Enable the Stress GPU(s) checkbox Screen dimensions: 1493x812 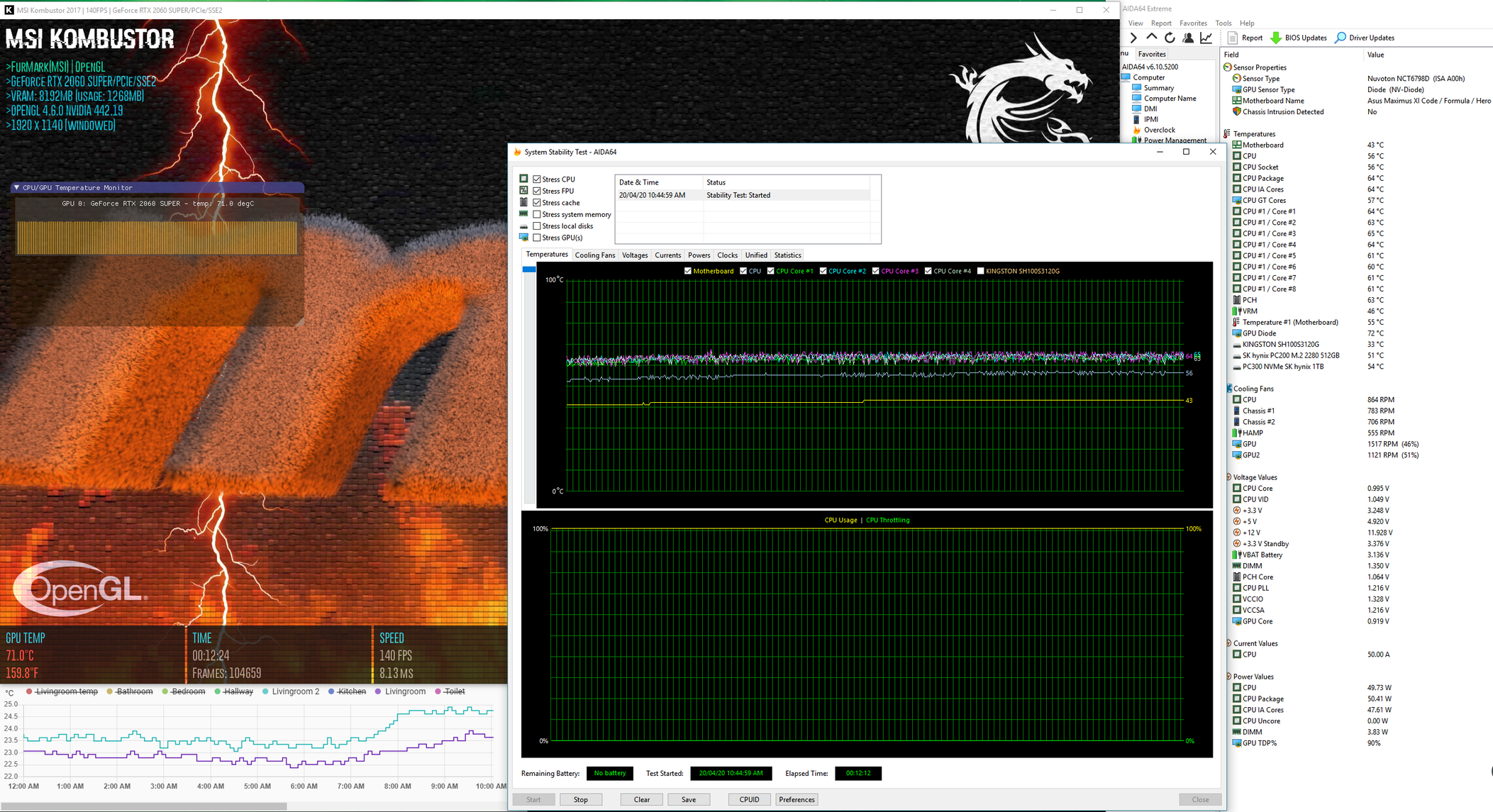tap(537, 238)
